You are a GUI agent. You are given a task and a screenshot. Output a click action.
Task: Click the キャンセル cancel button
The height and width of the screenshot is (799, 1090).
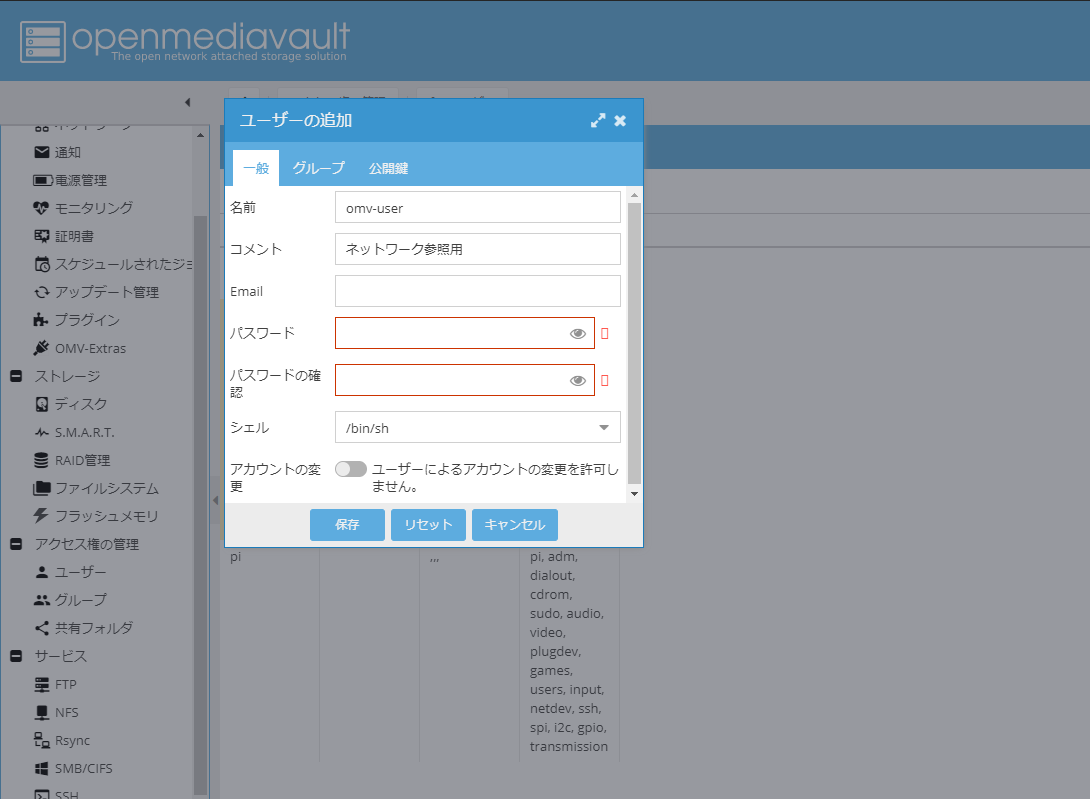(514, 524)
